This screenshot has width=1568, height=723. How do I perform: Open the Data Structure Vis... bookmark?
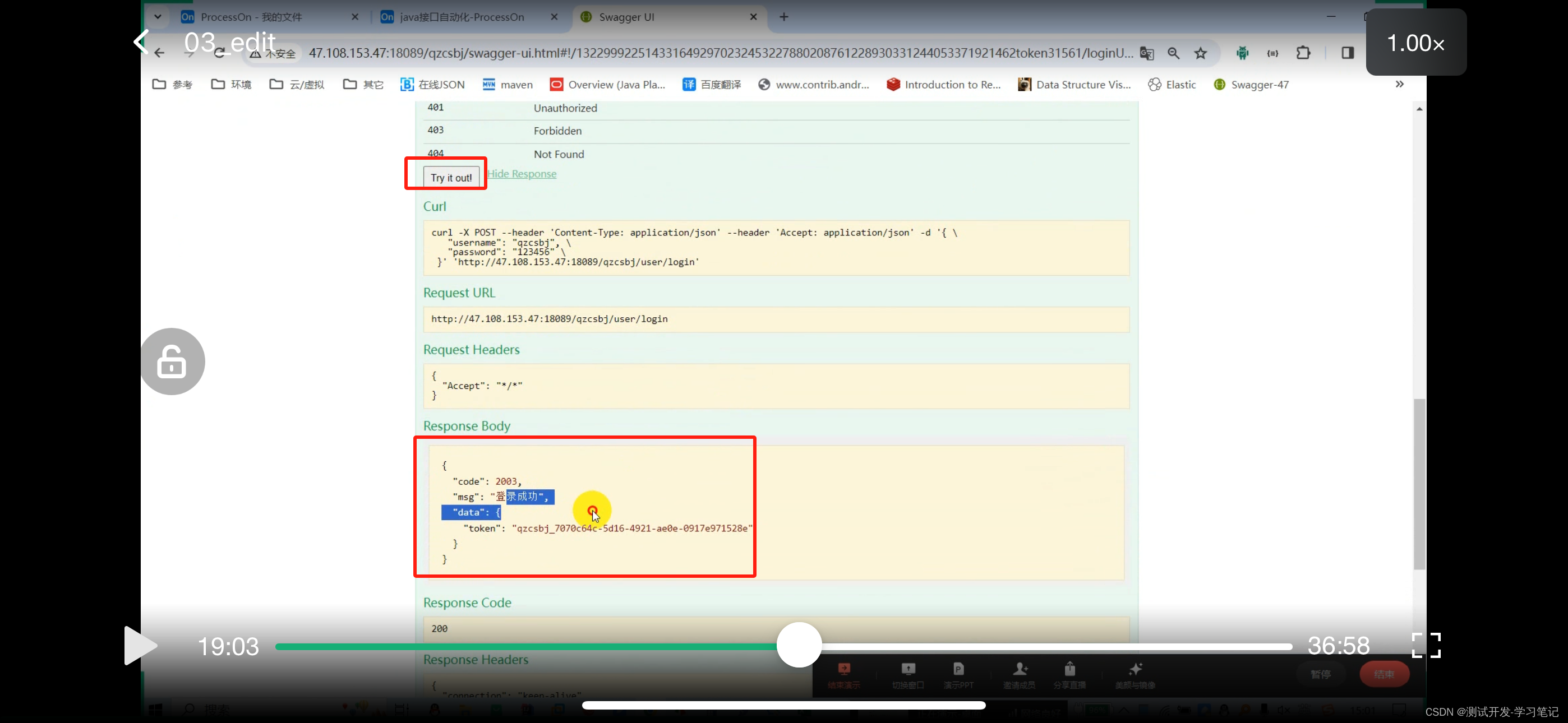click(x=1074, y=85)
